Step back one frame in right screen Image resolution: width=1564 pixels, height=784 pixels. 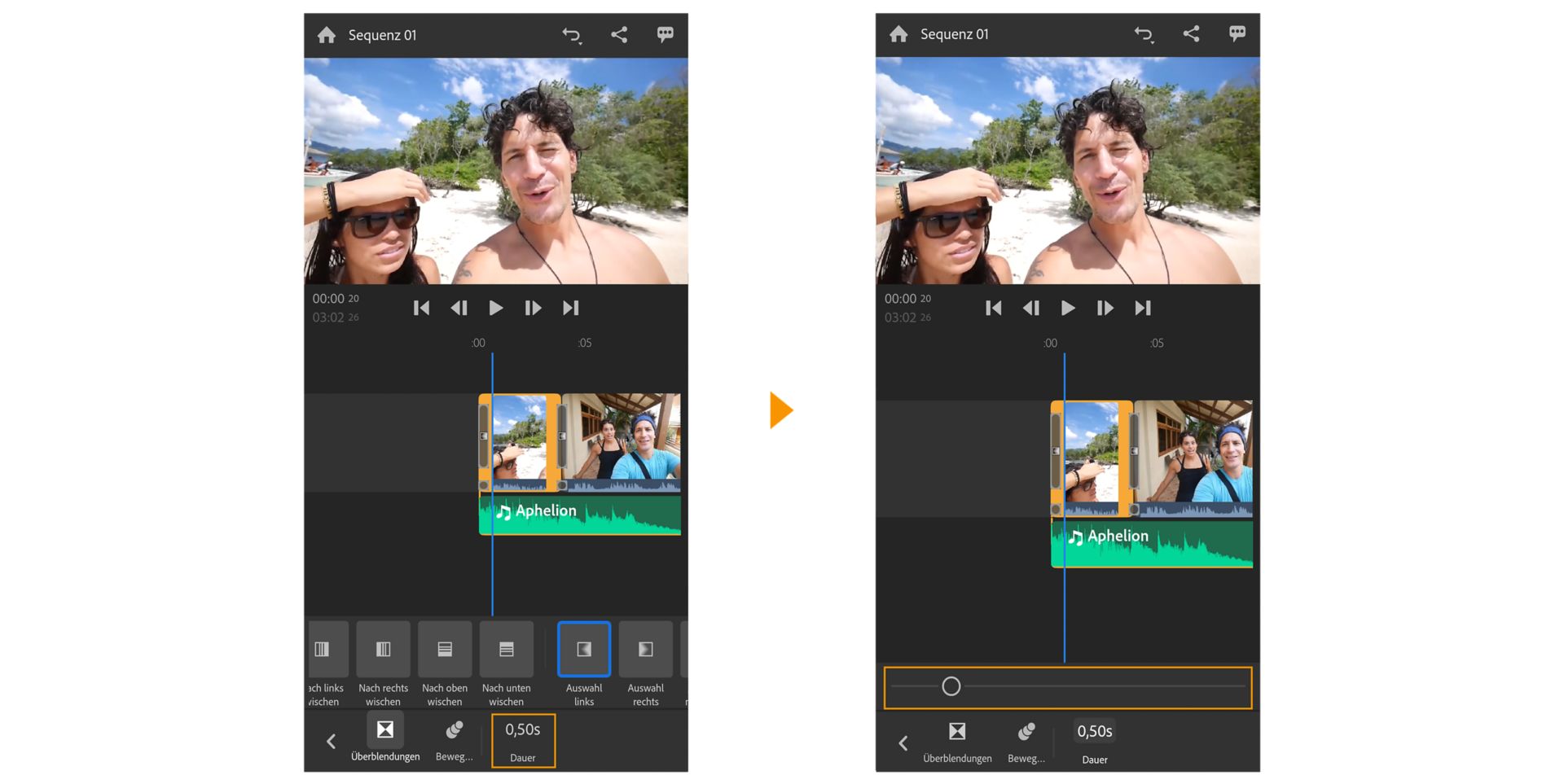[1030, 308]
